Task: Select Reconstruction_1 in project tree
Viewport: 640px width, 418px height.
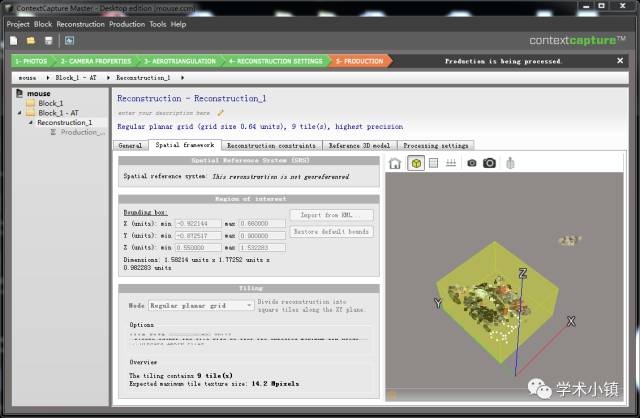Action: (x=64, y=122)
